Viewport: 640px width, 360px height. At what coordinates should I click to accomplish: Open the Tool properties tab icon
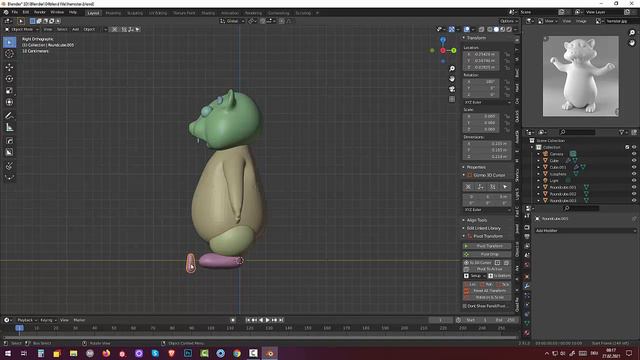coord(527,217)
